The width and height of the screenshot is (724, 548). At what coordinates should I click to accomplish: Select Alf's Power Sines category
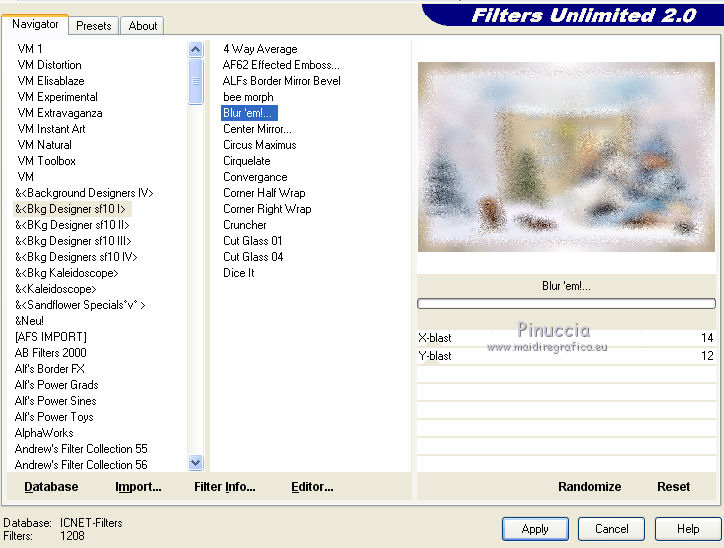pos(55,401)
